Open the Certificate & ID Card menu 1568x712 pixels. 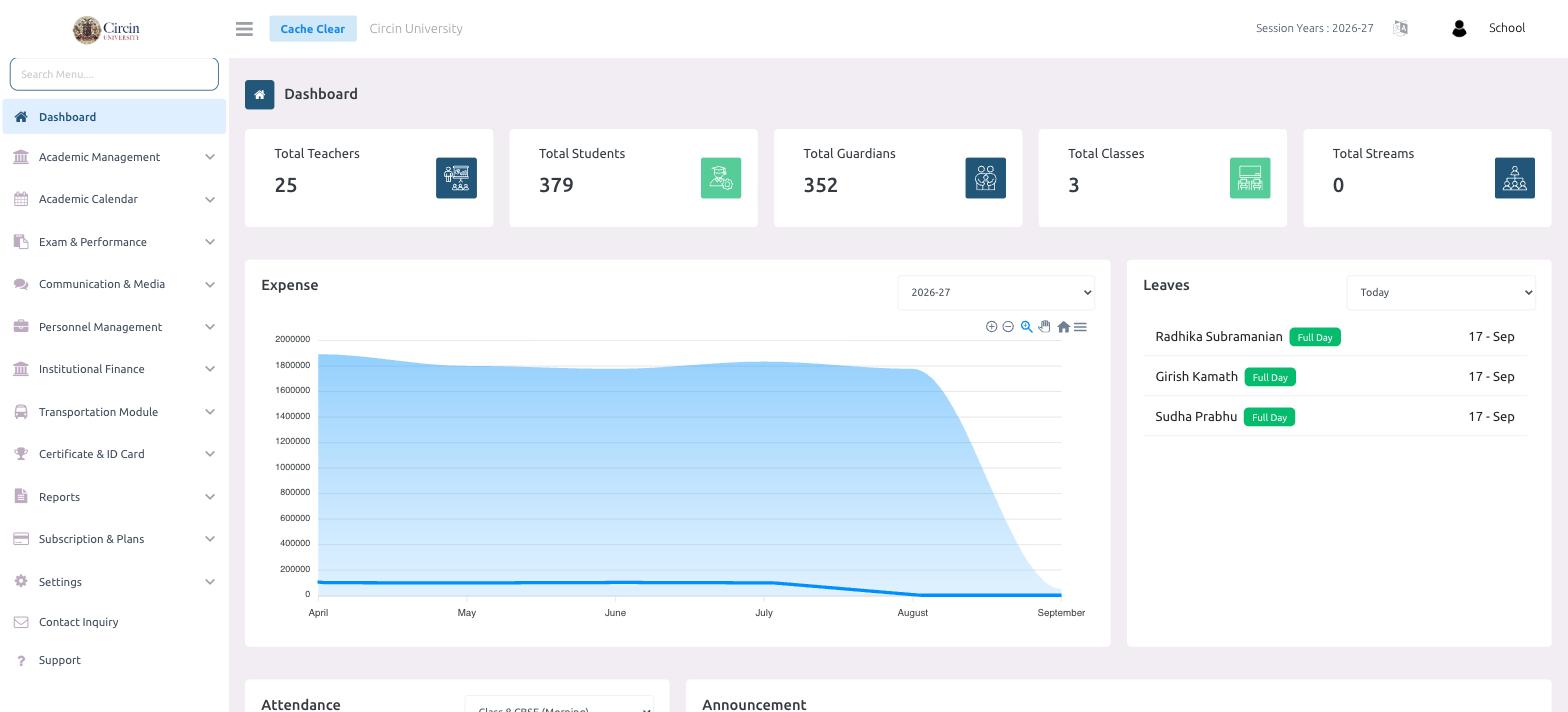pyautogui.click(x=114, y=454)
